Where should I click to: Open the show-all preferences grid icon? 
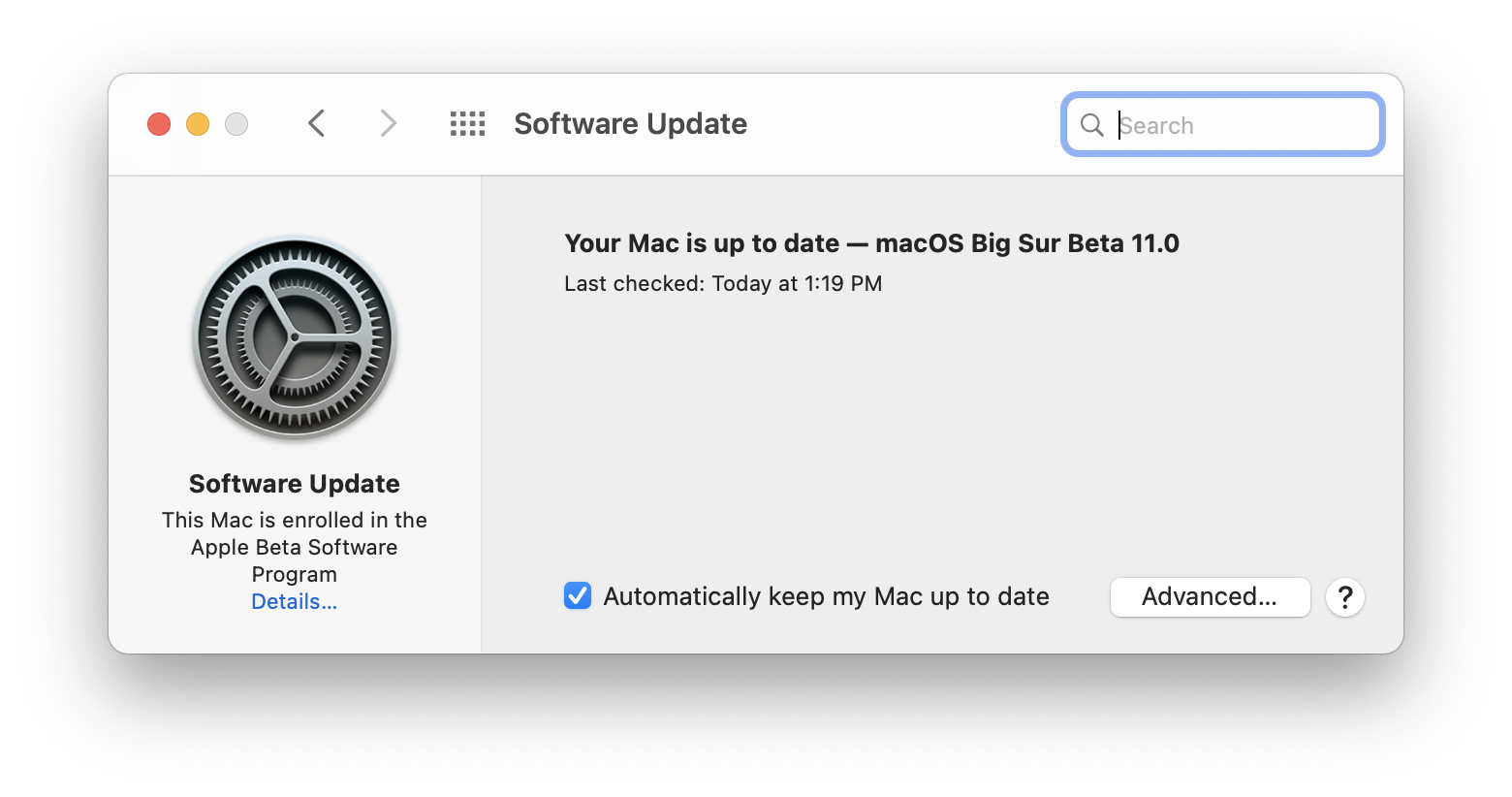(467, 123)
